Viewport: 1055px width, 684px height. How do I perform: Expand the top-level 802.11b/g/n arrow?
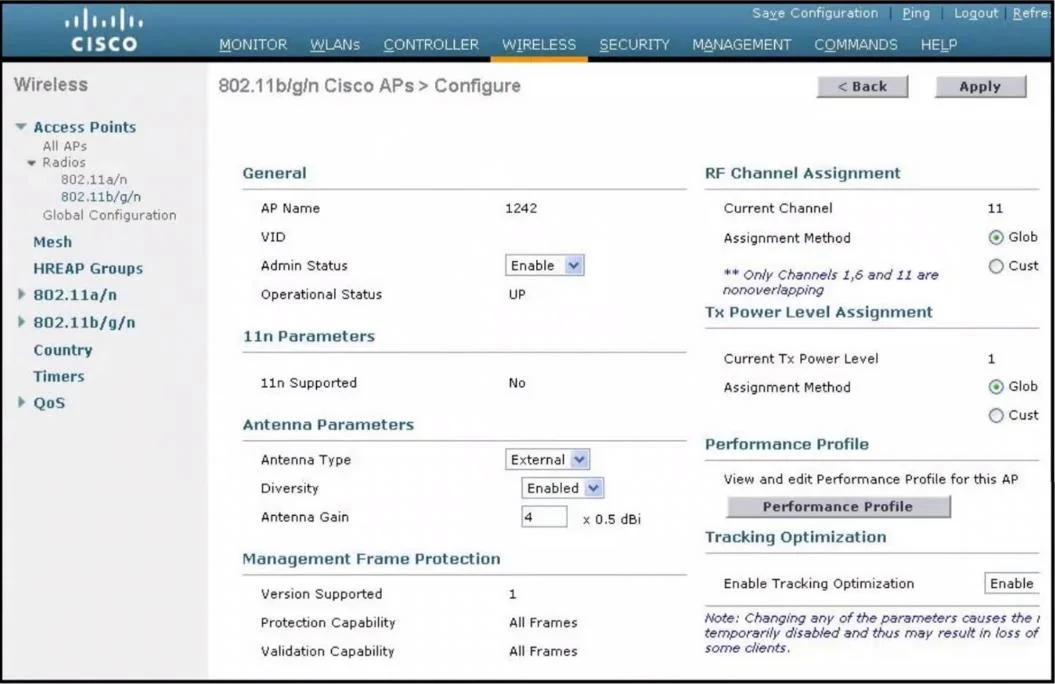tap(21, 321)
